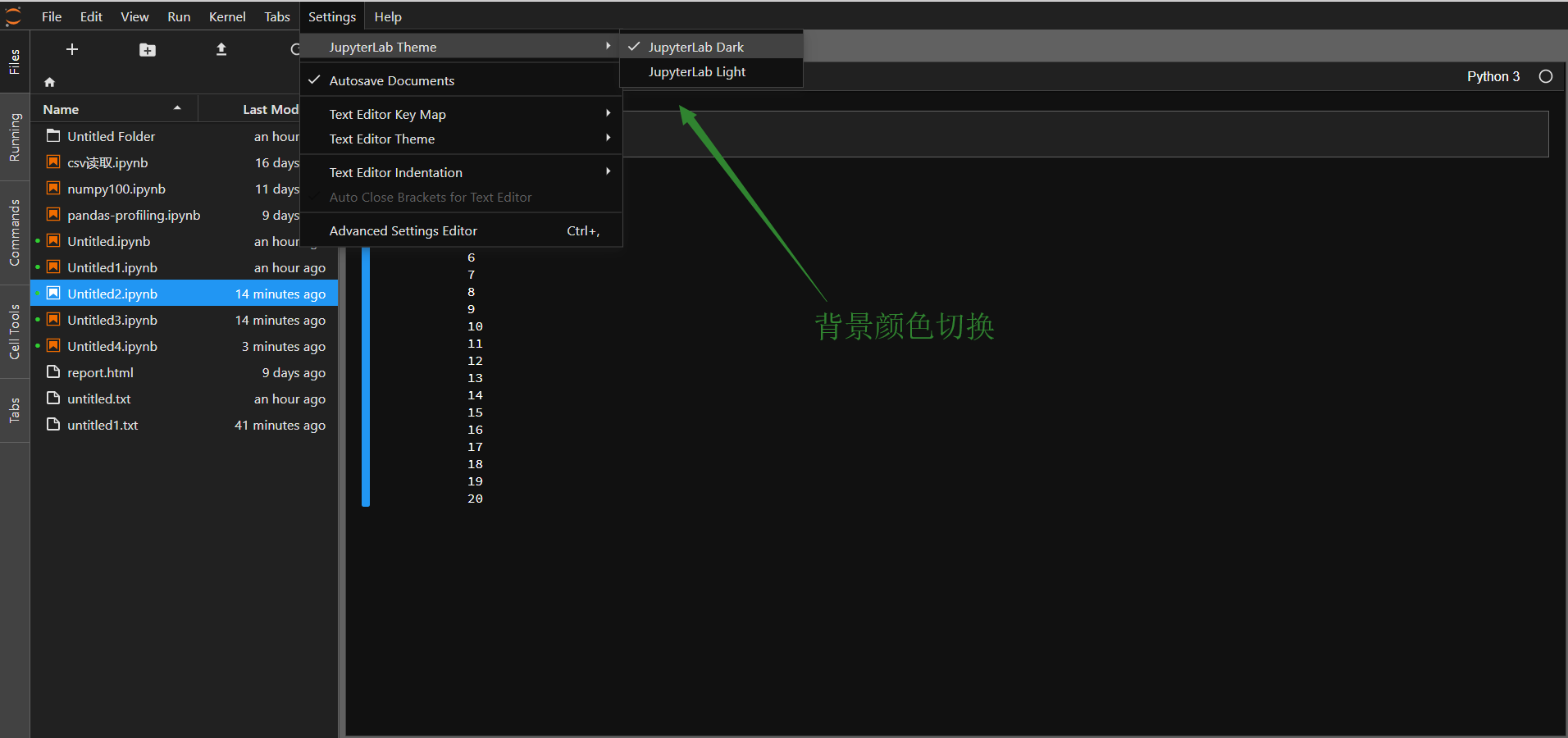Click the New Launcher plus icon
Viewport: 1568px width, 738px height.
72,50
